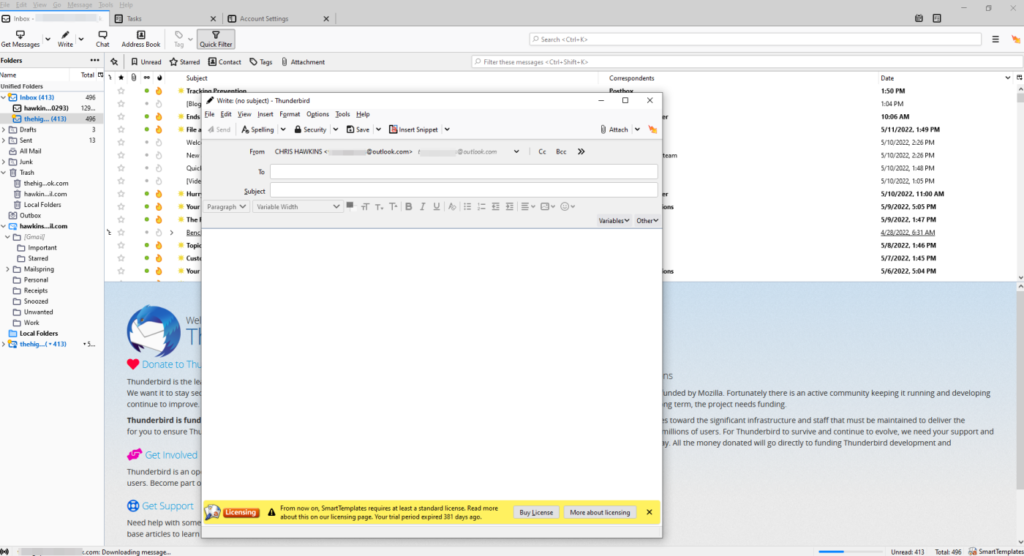Open the folder pane options three-dots icon
1024x556 pixels.
click(x=95, y=60)
